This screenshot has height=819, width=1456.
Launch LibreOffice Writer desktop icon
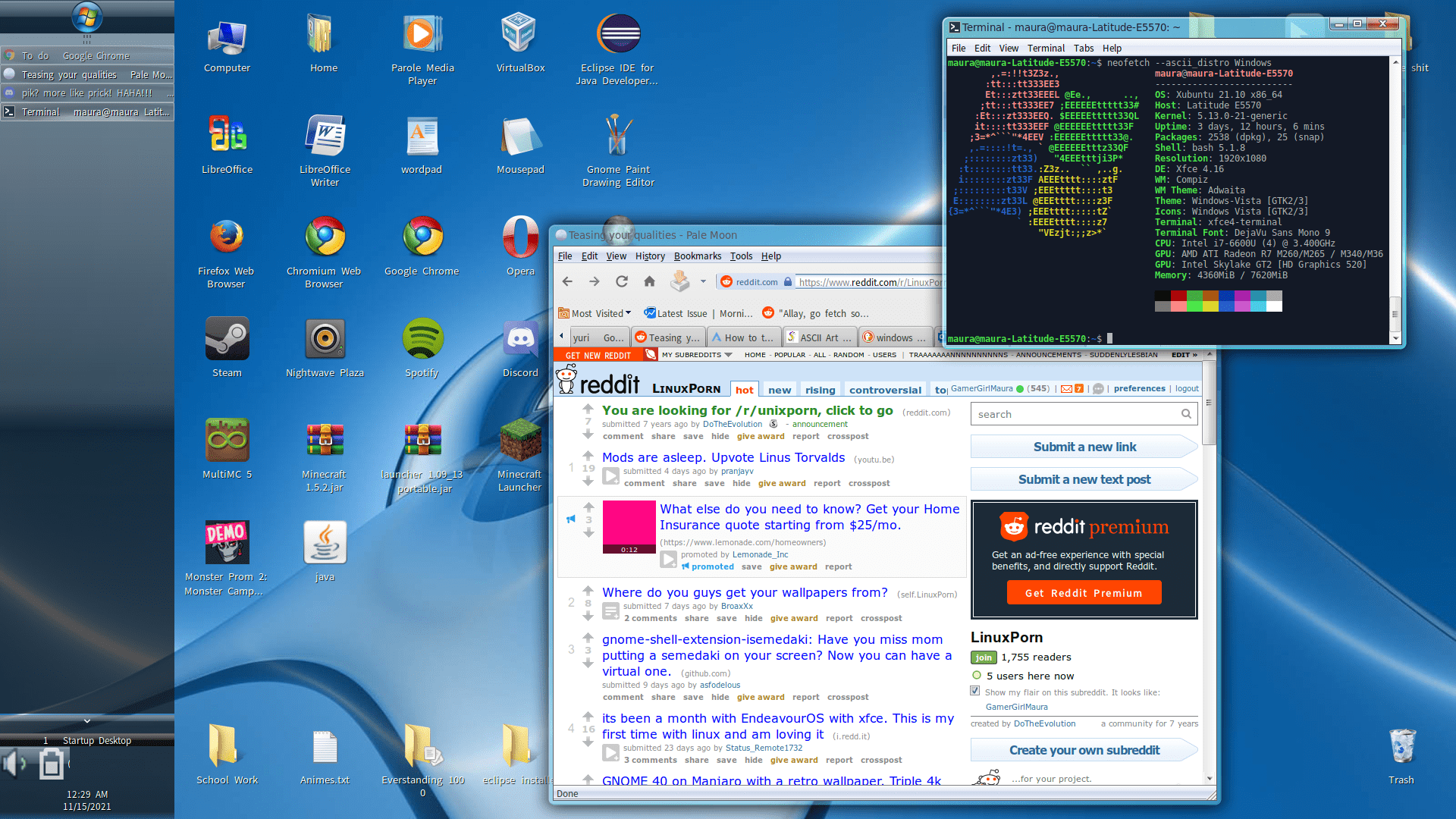(325, 136)
